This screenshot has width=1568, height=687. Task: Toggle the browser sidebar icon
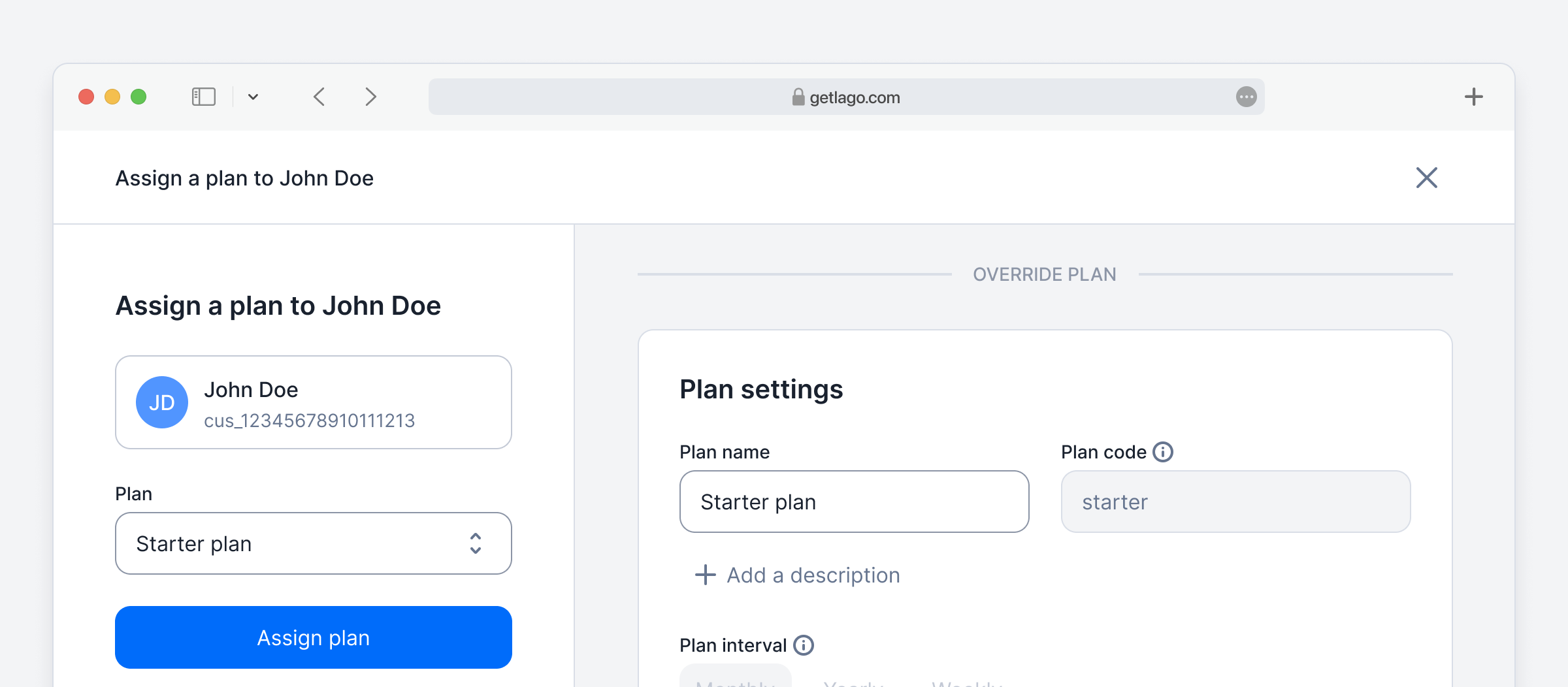click(x=203, y=97)
